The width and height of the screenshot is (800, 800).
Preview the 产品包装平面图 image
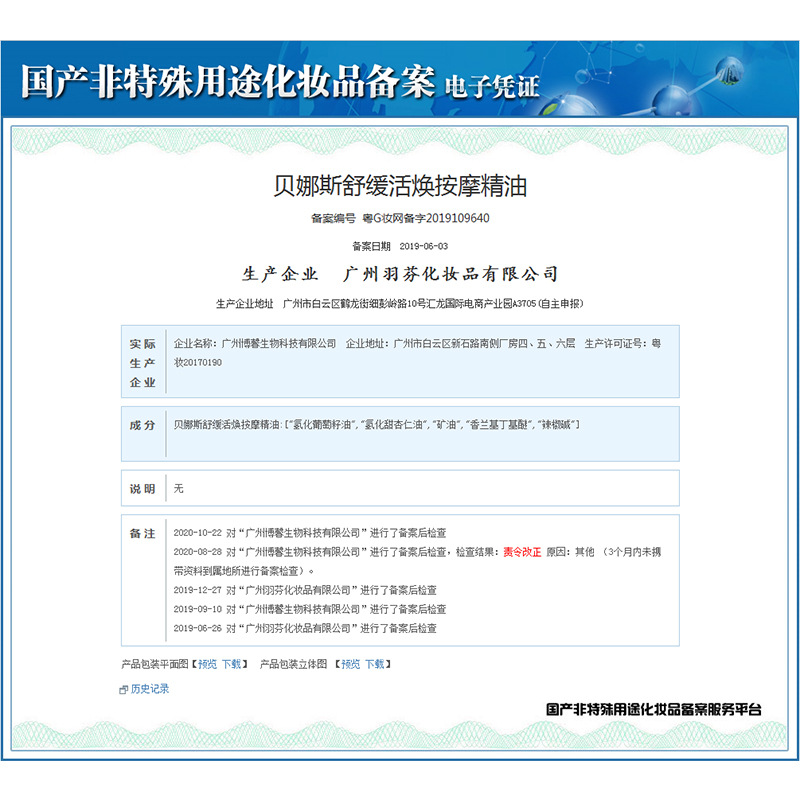pyautogui.click(x=207, y=663)
